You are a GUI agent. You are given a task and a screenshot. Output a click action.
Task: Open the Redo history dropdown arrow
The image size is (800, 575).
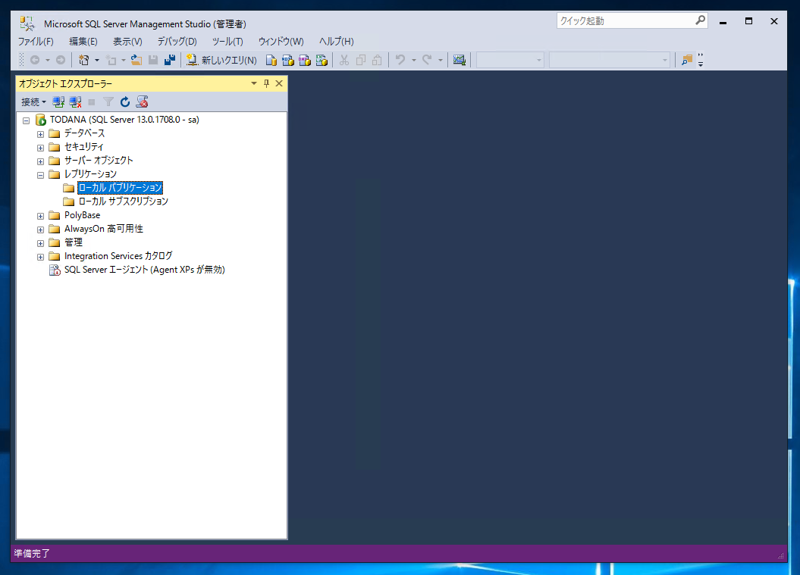click(x=440, y=60)
